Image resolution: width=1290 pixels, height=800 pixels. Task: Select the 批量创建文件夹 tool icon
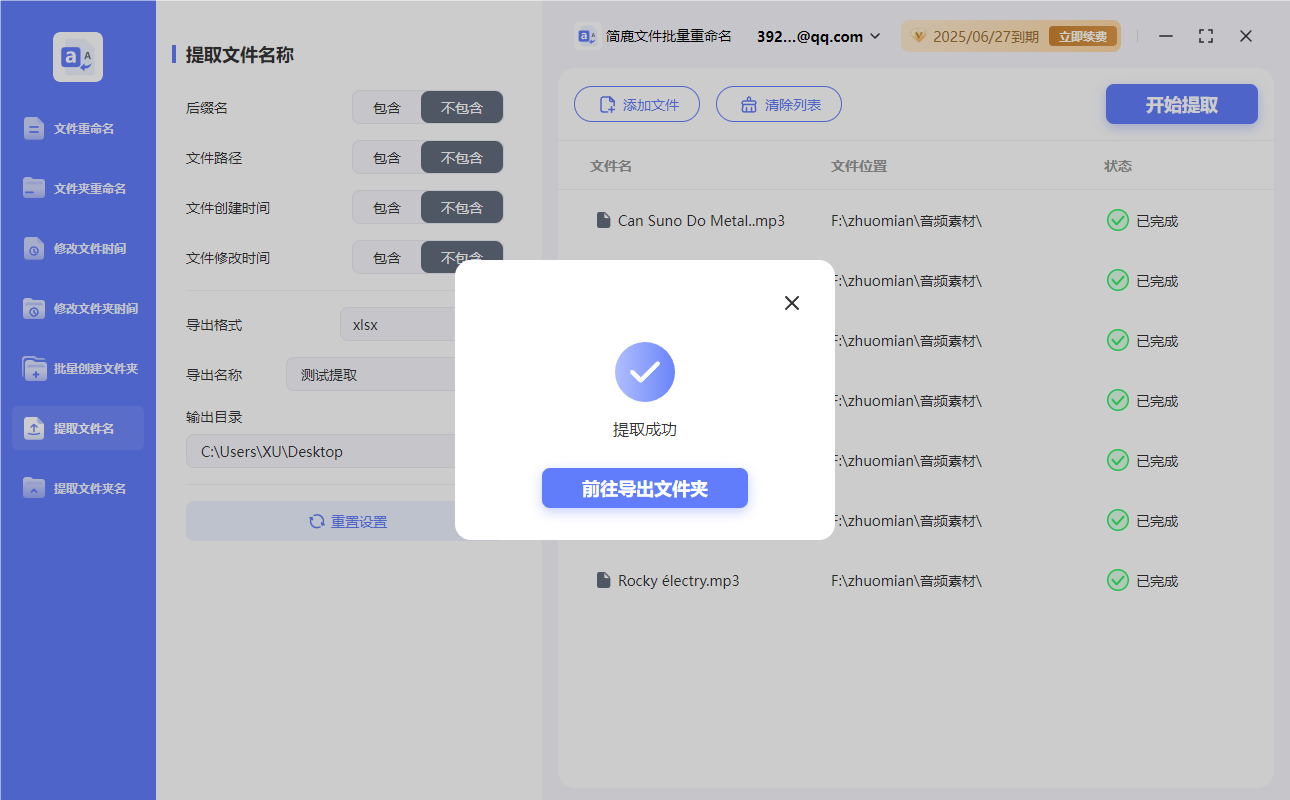coord(77,368)
